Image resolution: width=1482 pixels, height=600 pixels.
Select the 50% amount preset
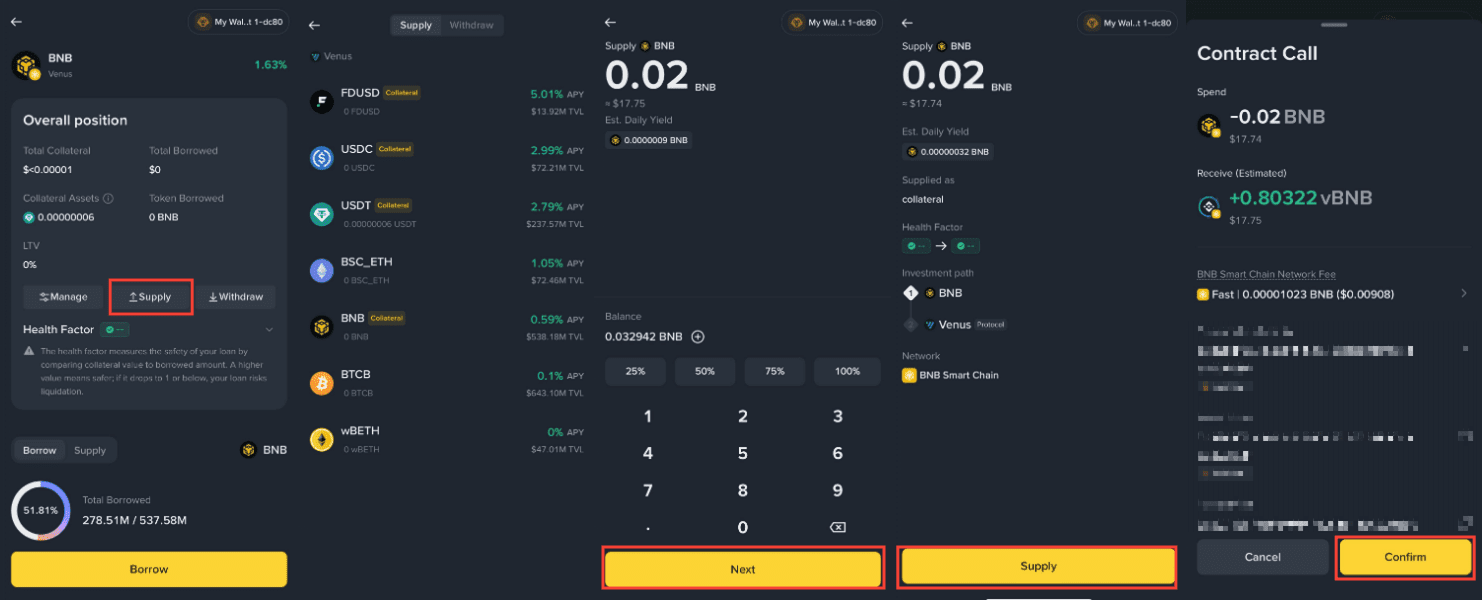(705, 371)
